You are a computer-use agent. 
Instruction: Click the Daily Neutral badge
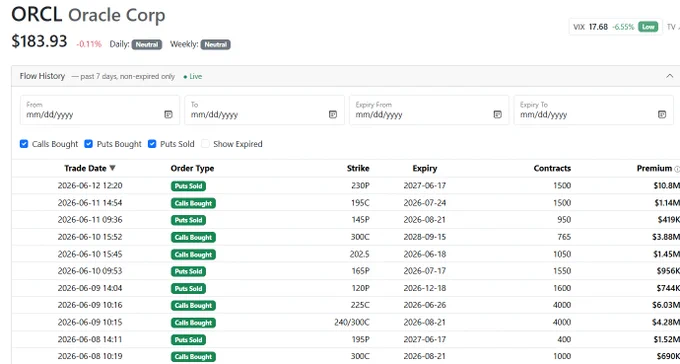pos(147,44)
